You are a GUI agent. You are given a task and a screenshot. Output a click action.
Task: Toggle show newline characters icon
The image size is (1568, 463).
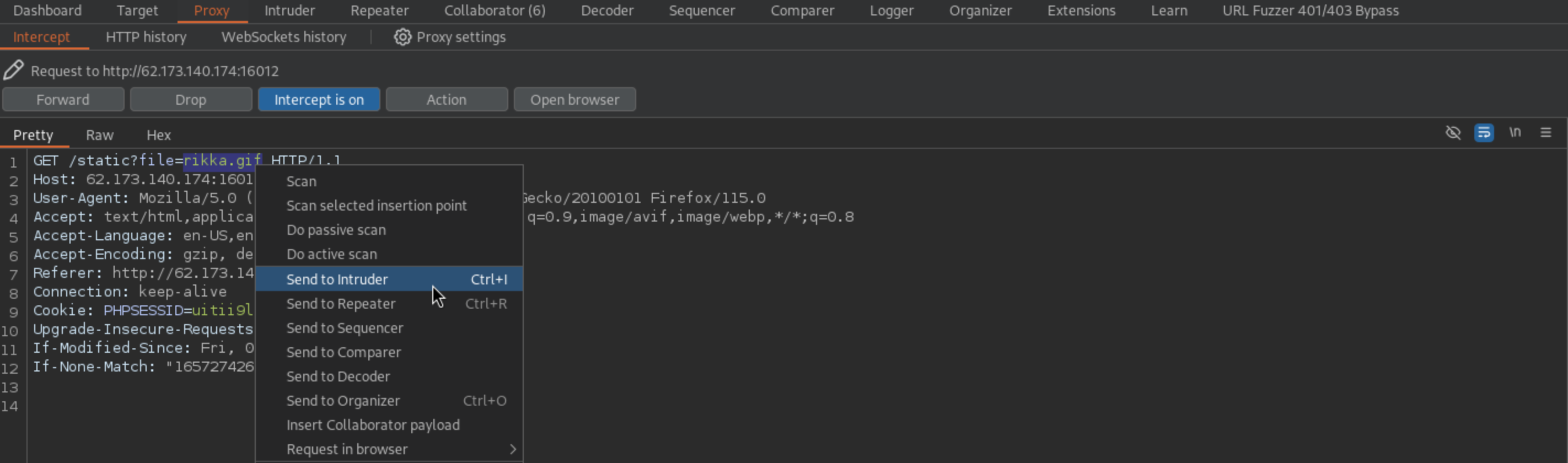tap(1515, 133)
